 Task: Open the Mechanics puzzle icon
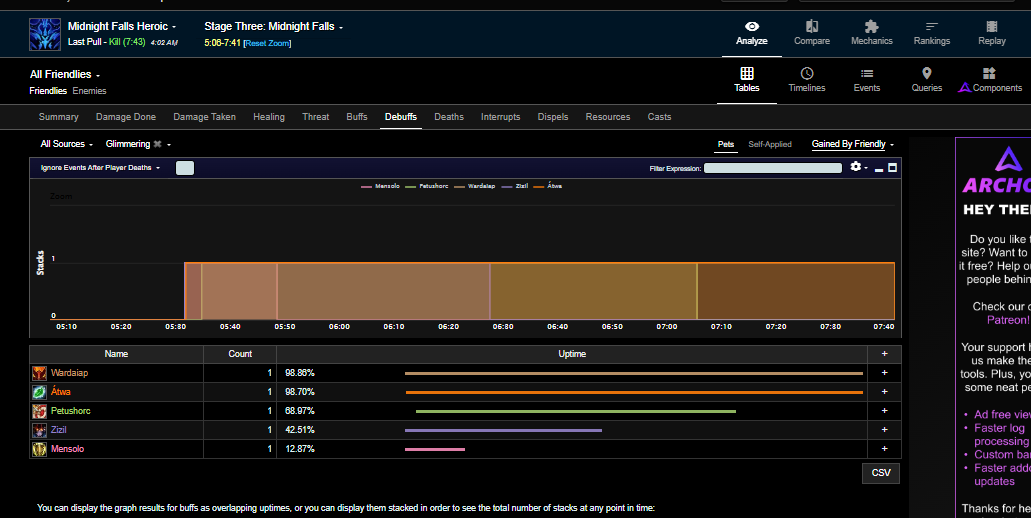[x=871, y=27]
